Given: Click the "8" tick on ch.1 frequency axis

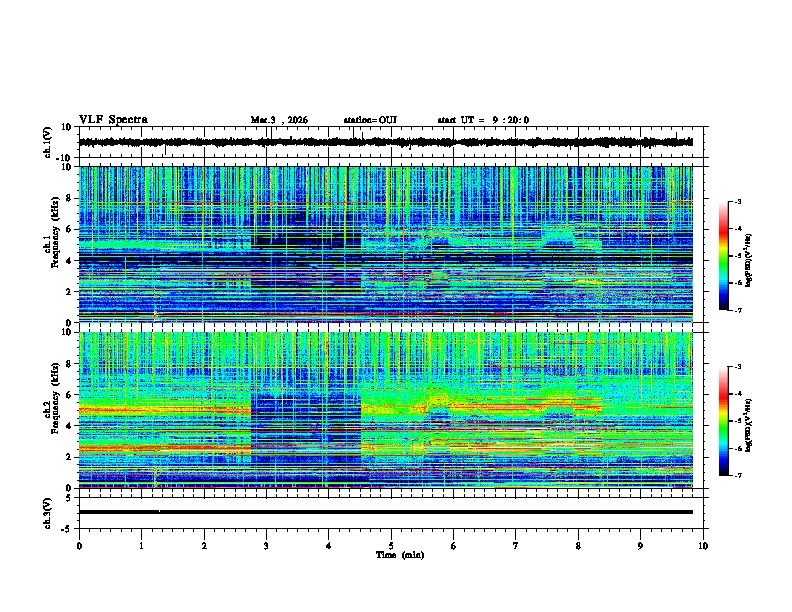Looking at the screenshot, I should pos(69,198).
